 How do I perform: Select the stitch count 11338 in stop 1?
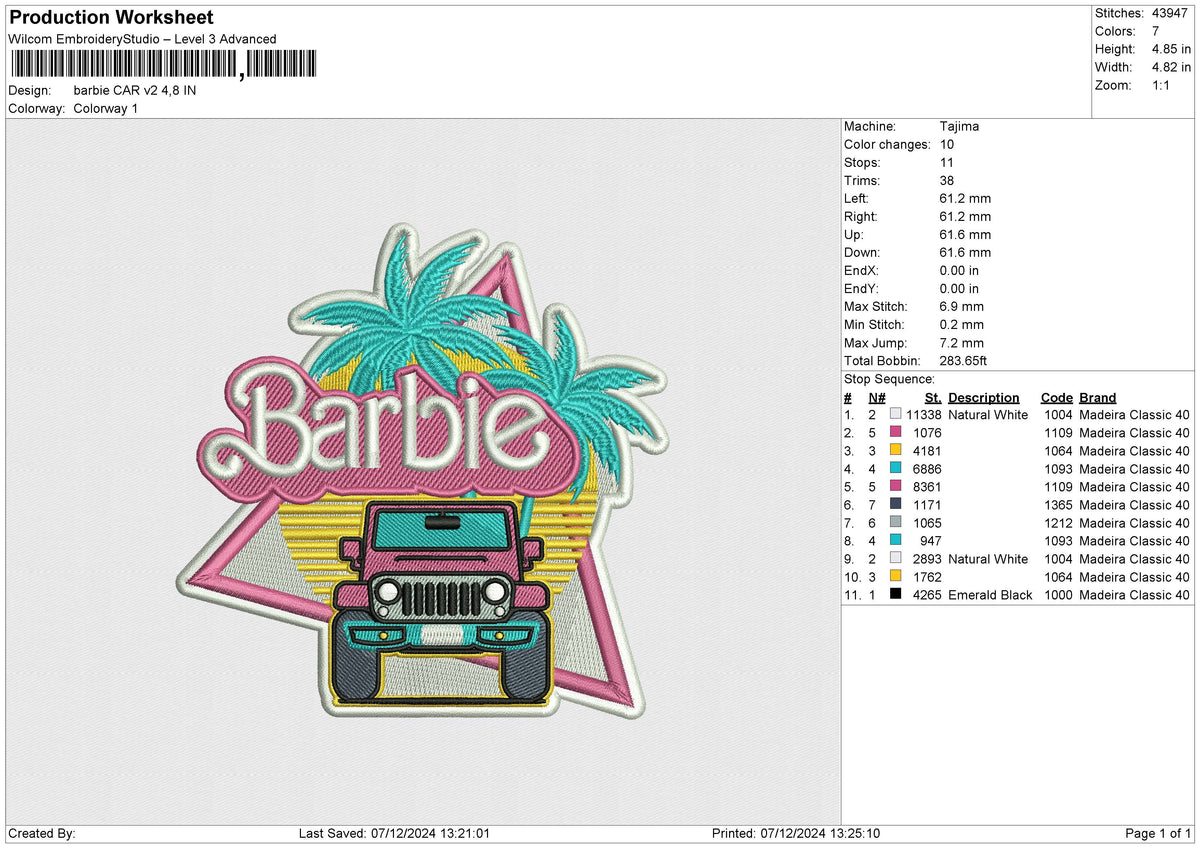(x=925, y=414)
